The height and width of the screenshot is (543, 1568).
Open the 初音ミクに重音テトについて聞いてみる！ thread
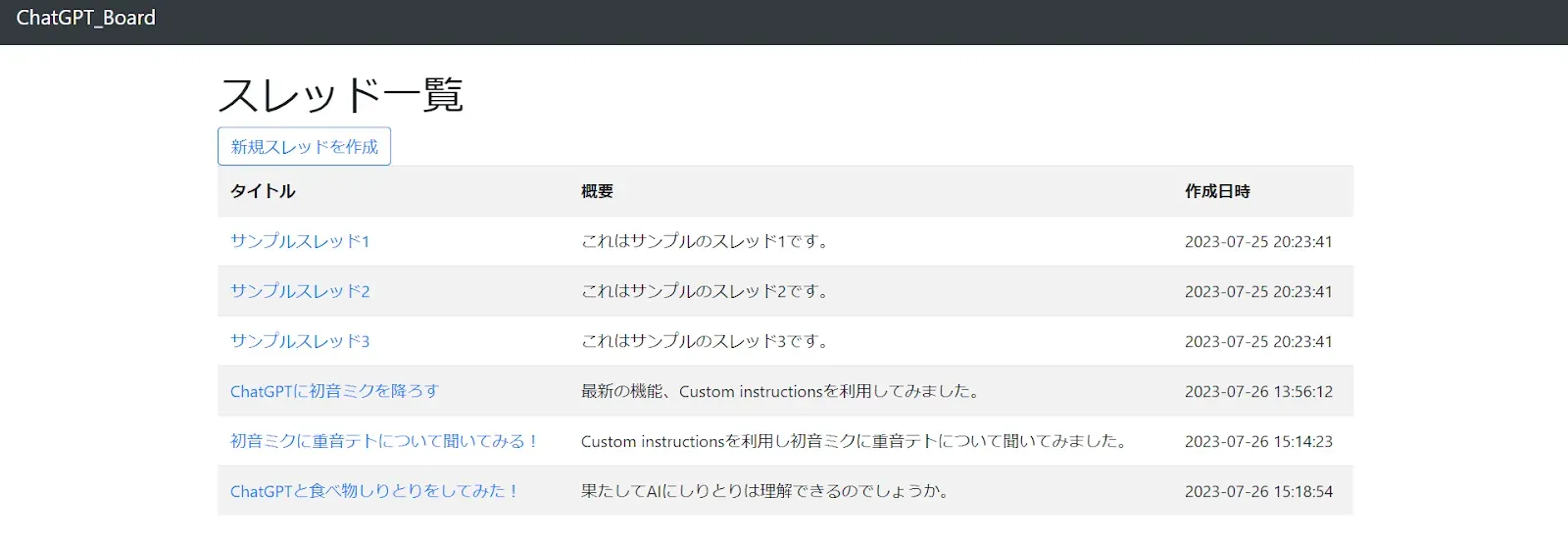pyautogui.click(x=384, y=441)
